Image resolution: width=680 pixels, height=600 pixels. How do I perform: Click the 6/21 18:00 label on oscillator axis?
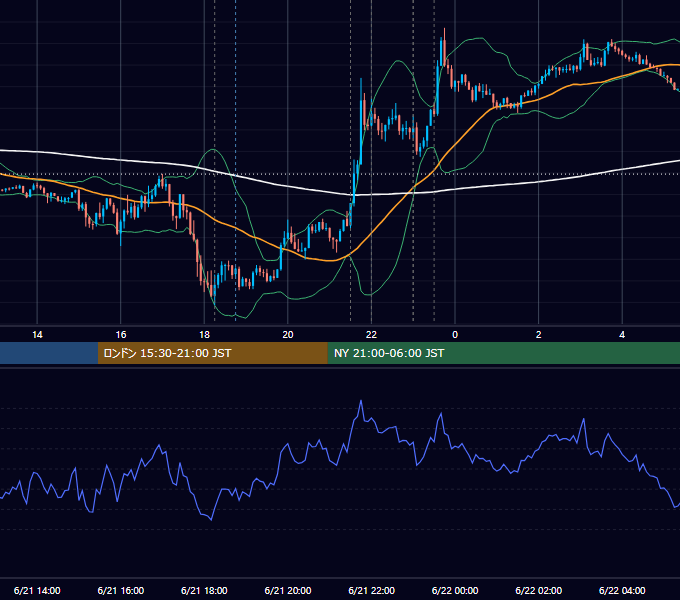[204, 590]
